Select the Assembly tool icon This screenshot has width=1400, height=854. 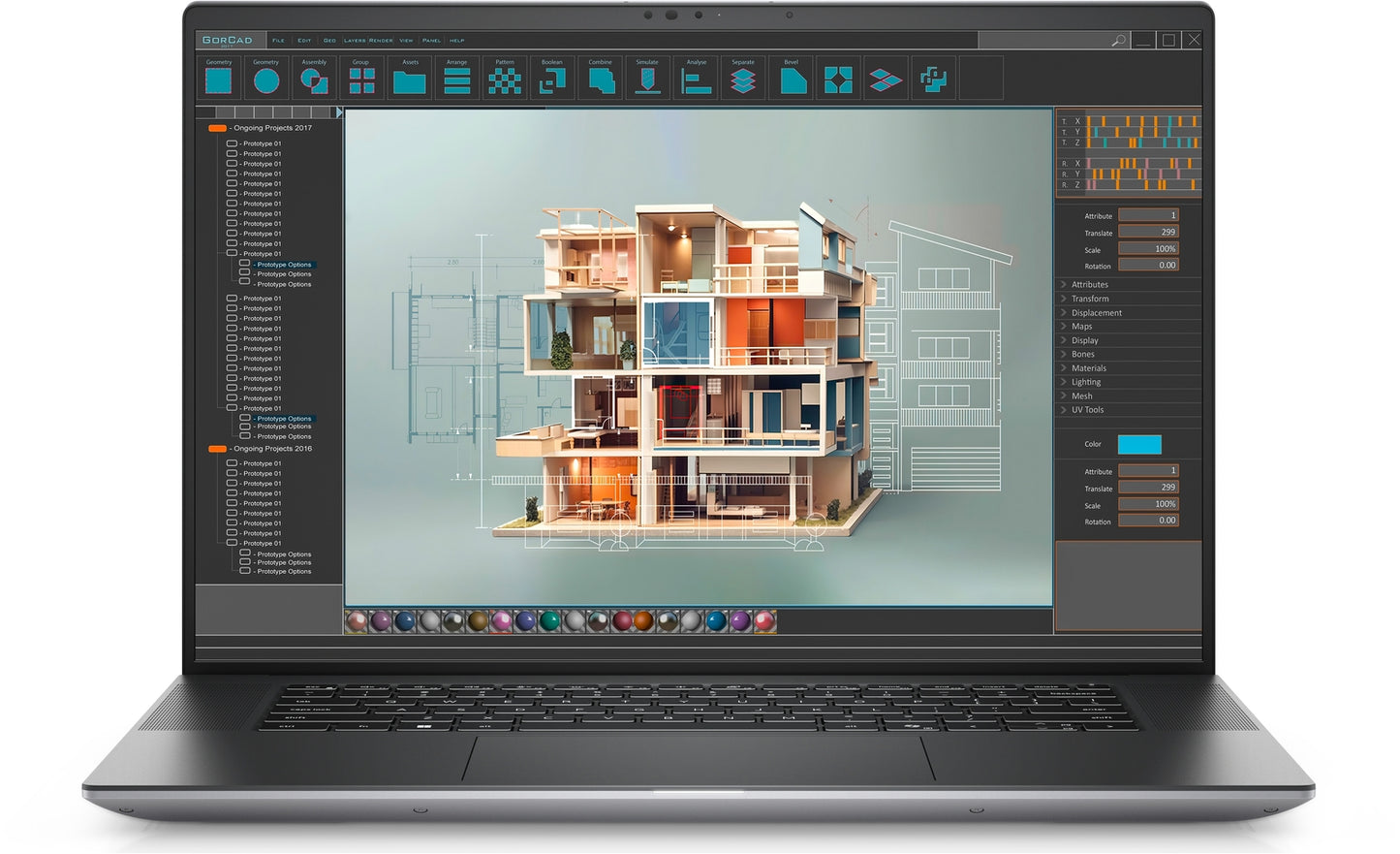(x=314, y=80)
